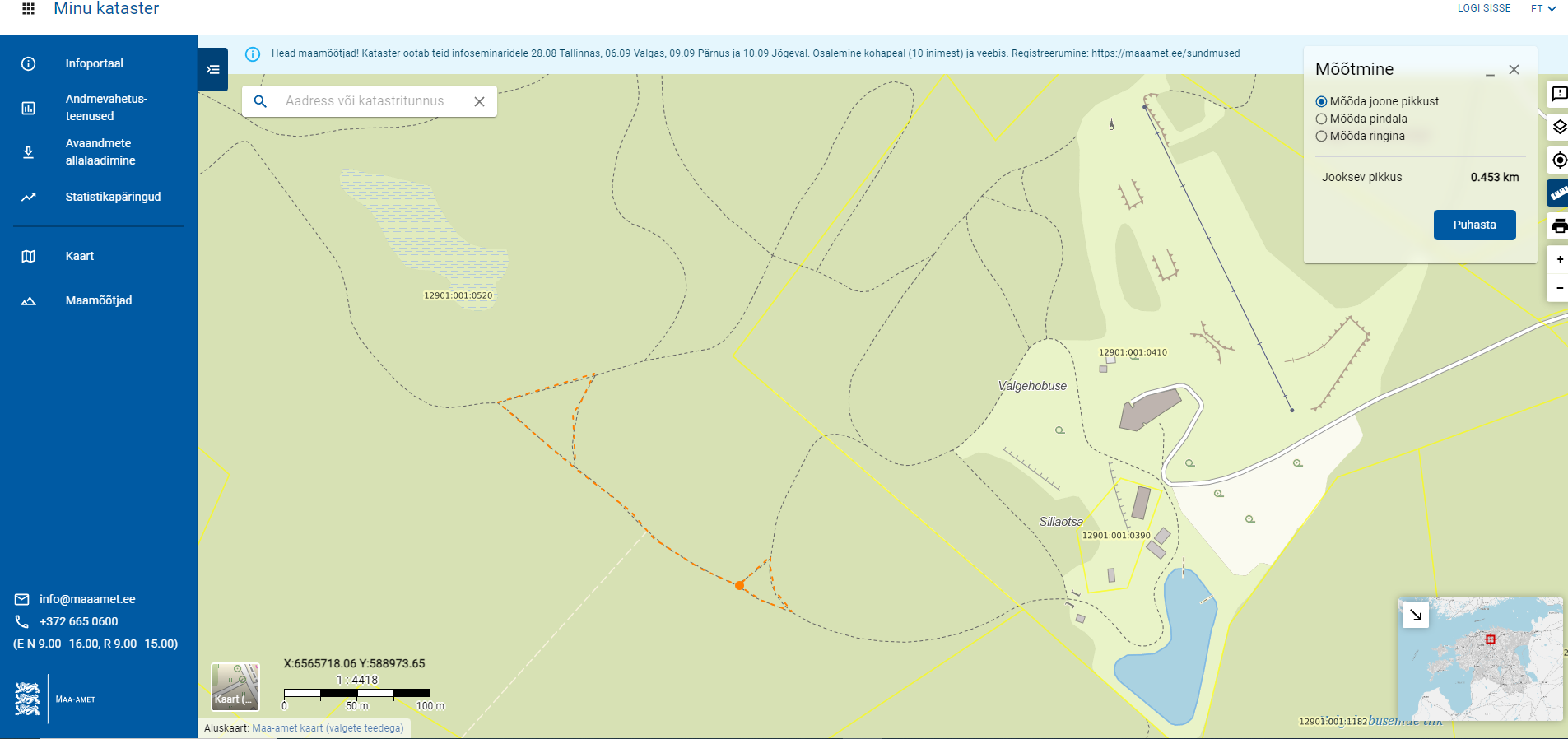Zoom in the map with plus button
Screen dimensions: 1568x739
coord(1559,259)
